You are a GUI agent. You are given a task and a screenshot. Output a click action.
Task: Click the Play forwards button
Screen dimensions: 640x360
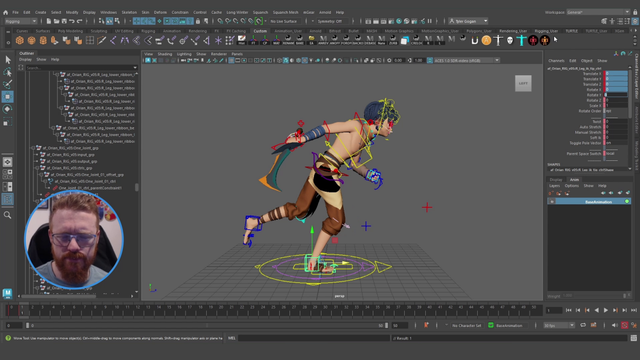coord(606,311)
